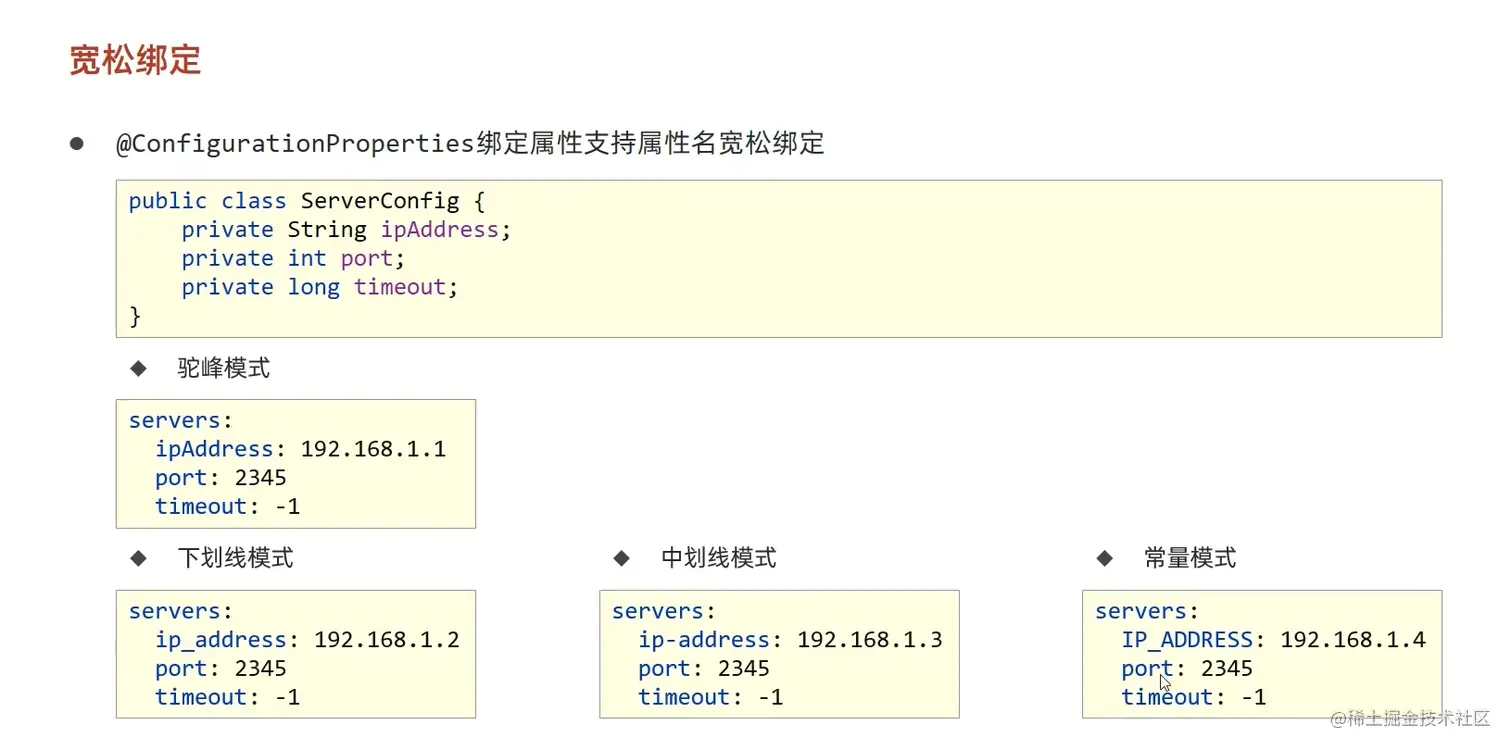
Task: Select the @ConfigurationProperties bullet sentence
Action: click(470, 143)
